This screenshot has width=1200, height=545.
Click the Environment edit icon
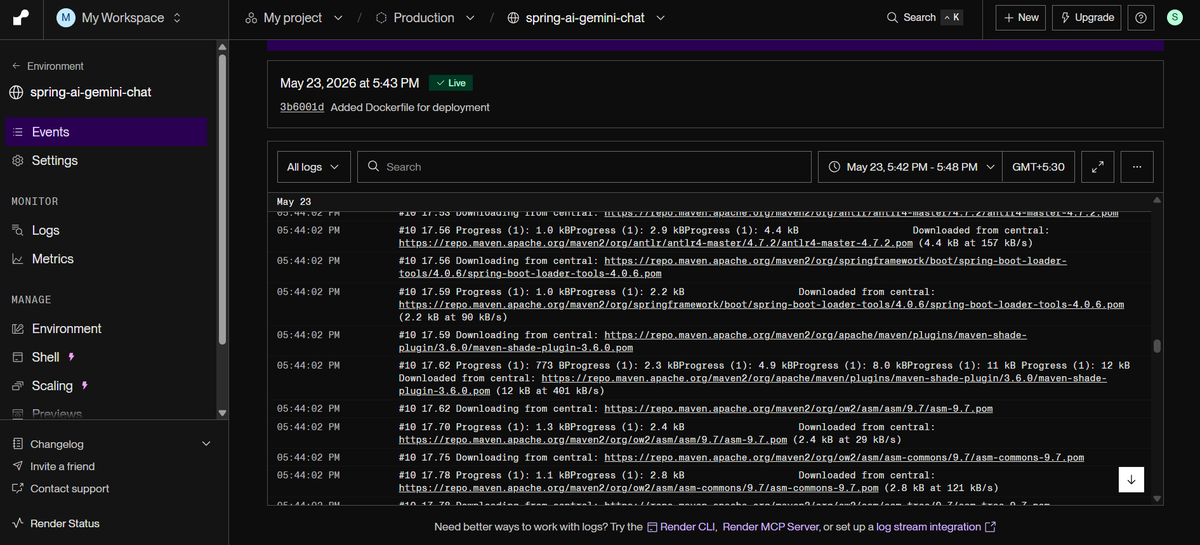click(x=17, y=329)
